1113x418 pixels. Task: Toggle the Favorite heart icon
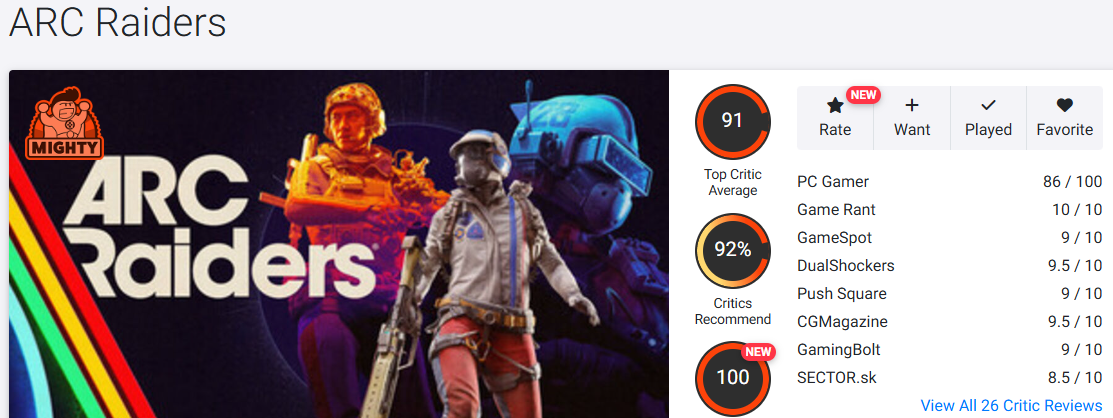(1064, 106)
